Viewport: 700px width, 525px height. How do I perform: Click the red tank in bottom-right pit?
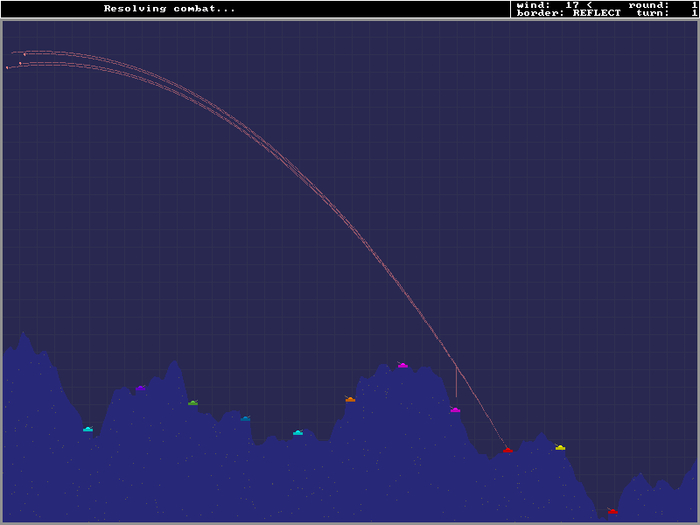612,511
